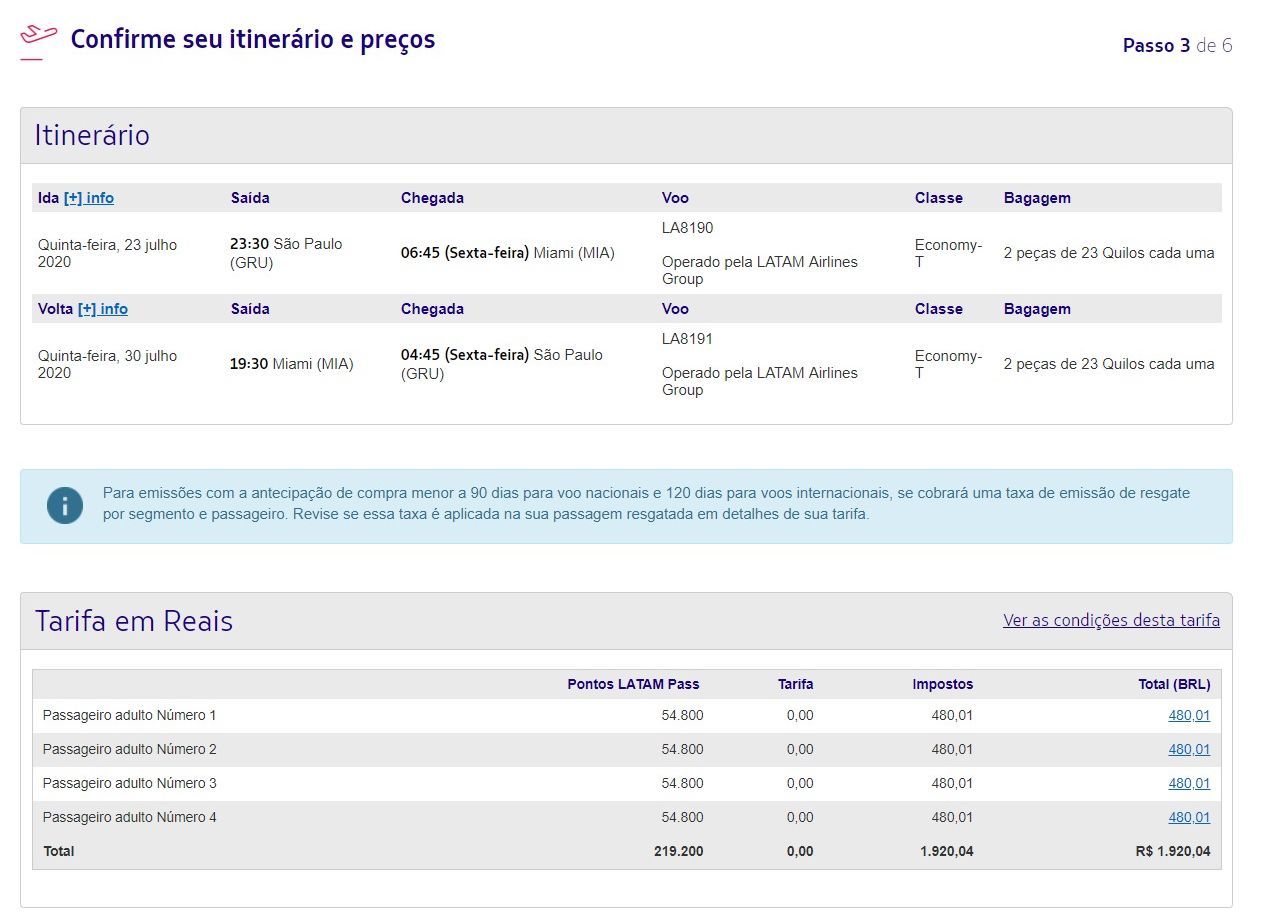Select flight number LA8191
The image size is (1273, 924).
pos(688,339)
